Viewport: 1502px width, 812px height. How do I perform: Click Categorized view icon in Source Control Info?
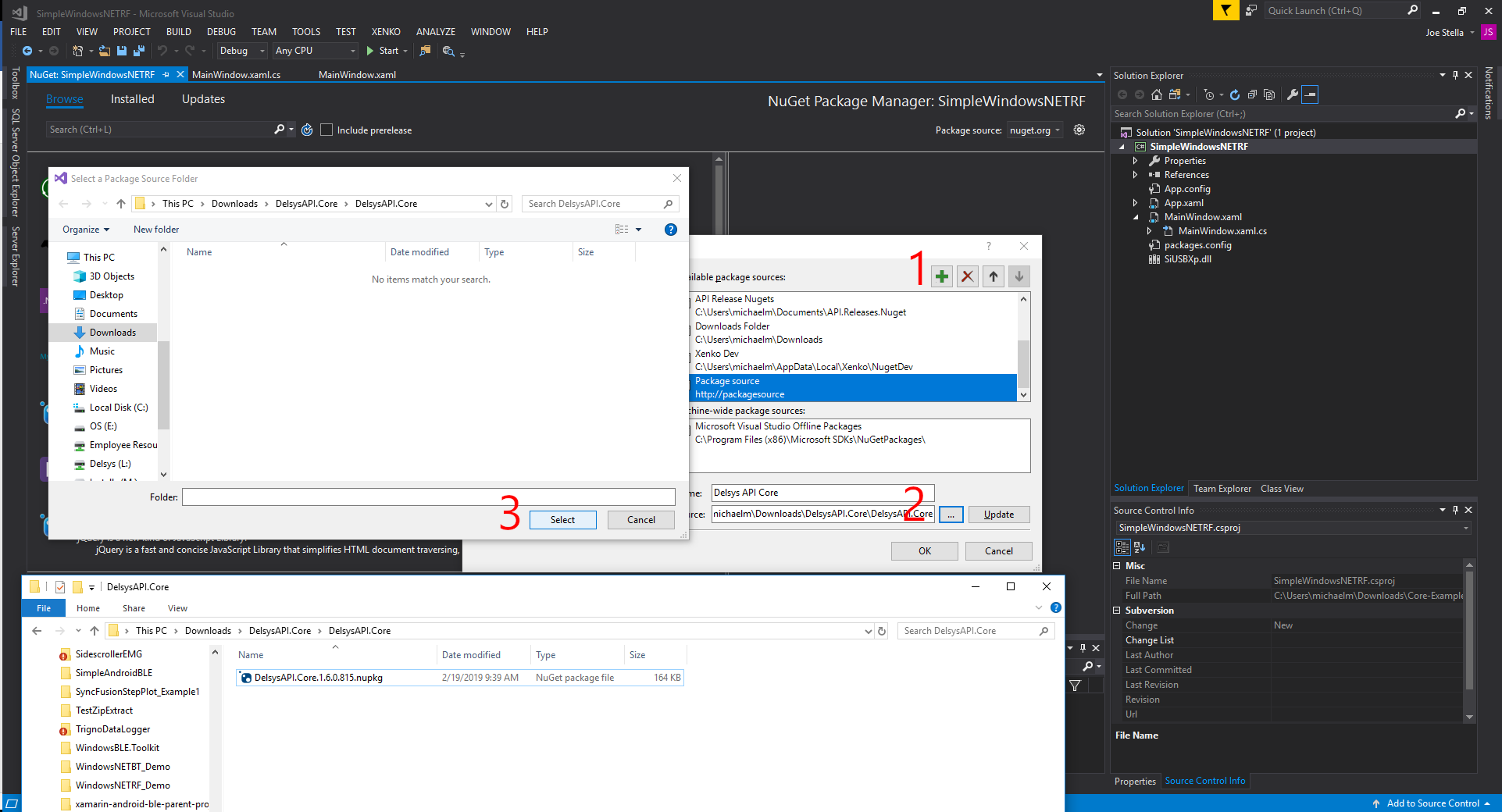(1122, 547)
